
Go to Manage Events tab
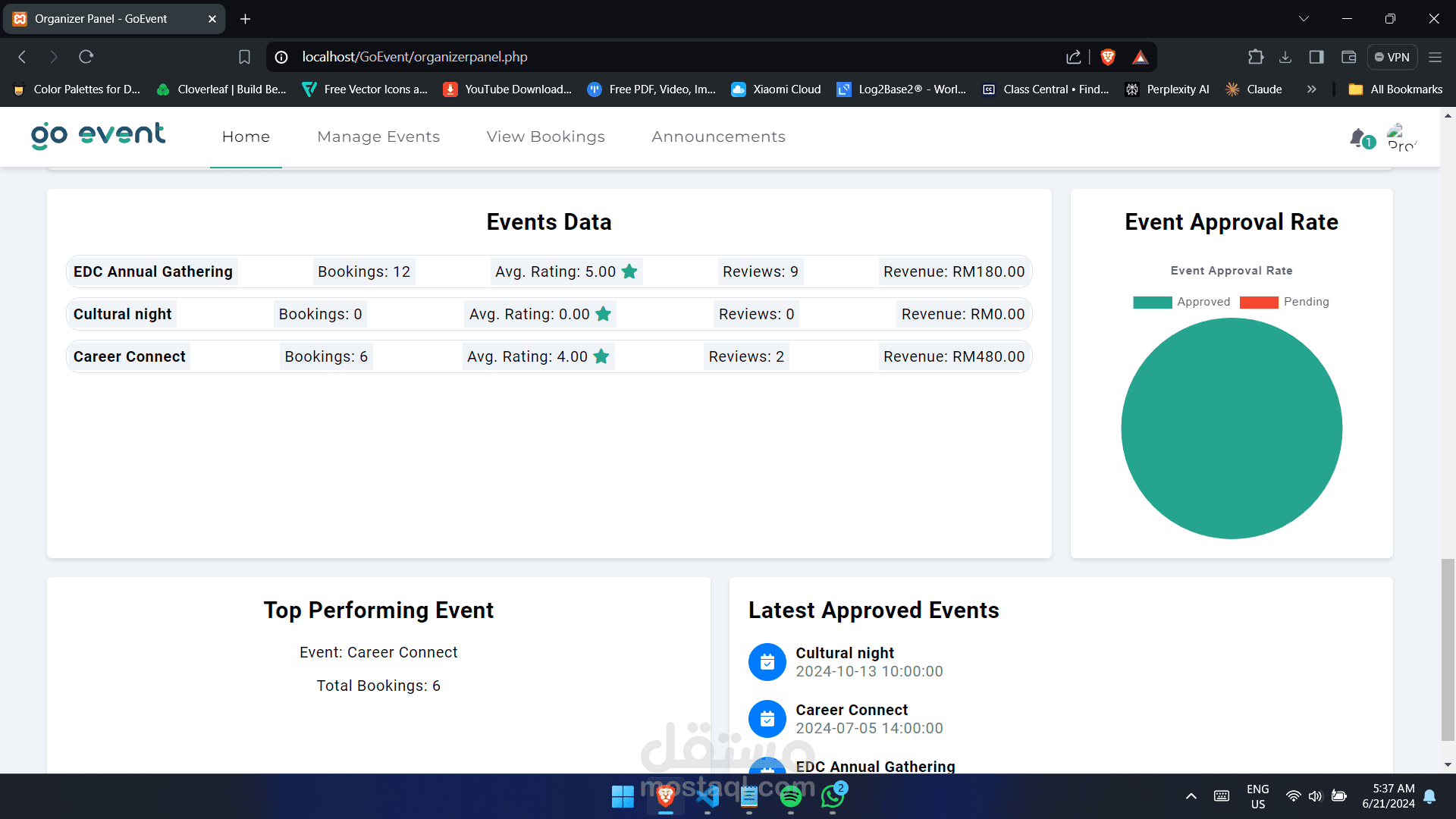[x=378, y=136]
